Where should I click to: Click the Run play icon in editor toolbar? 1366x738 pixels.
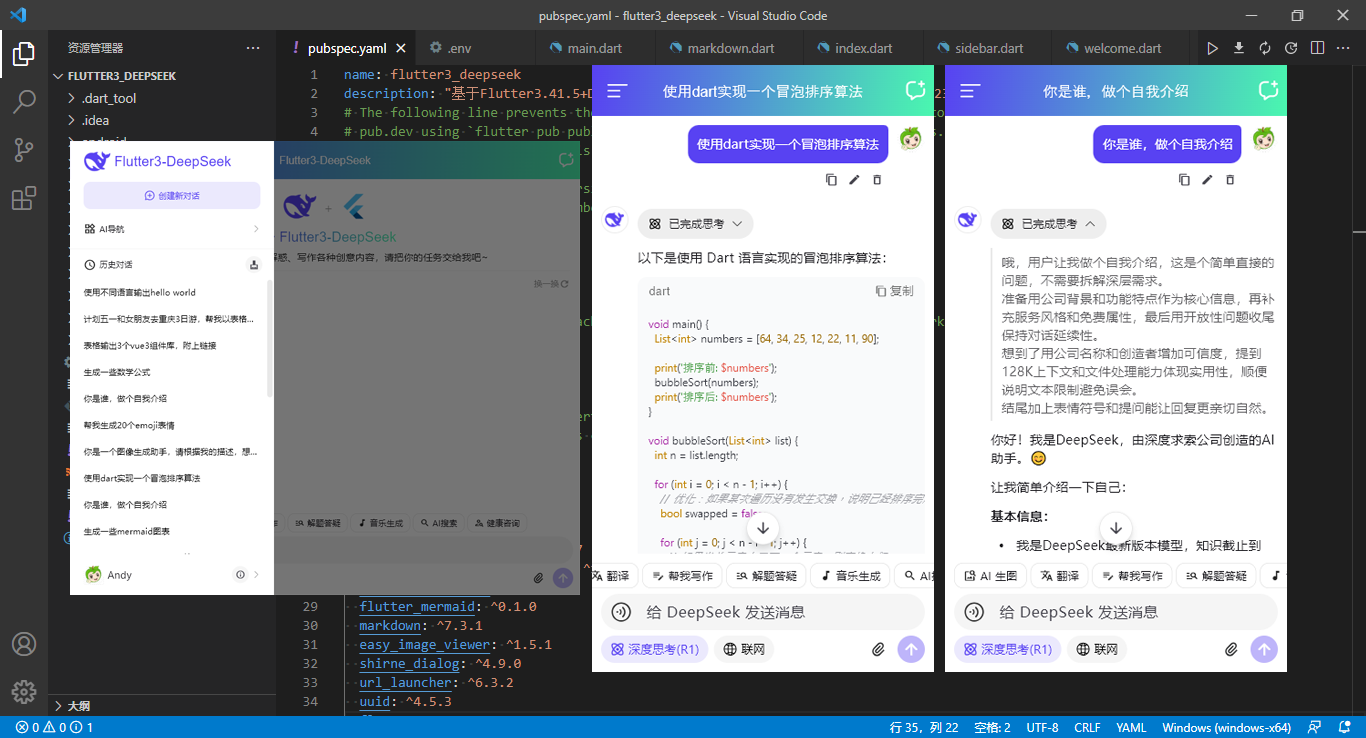coord(1213,48)
